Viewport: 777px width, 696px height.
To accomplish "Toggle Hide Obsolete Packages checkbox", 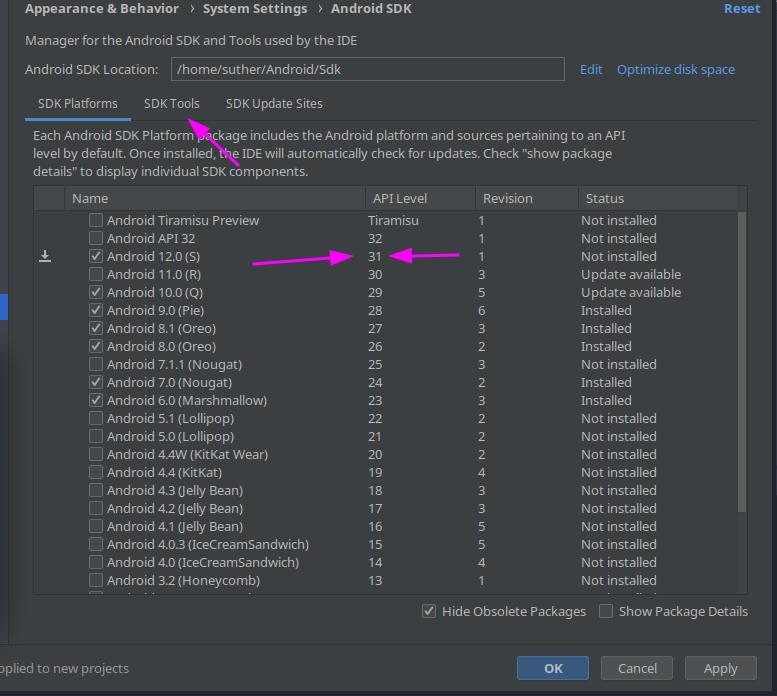I will point(429,611).
